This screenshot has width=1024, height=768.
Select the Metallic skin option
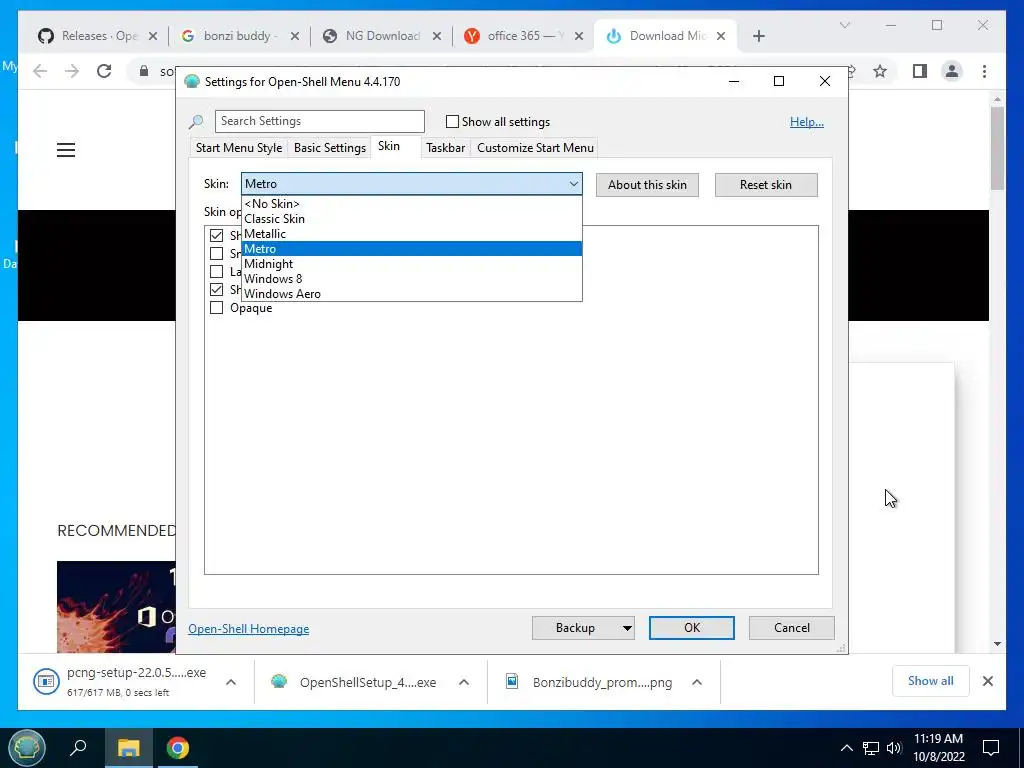coord(411,234)
